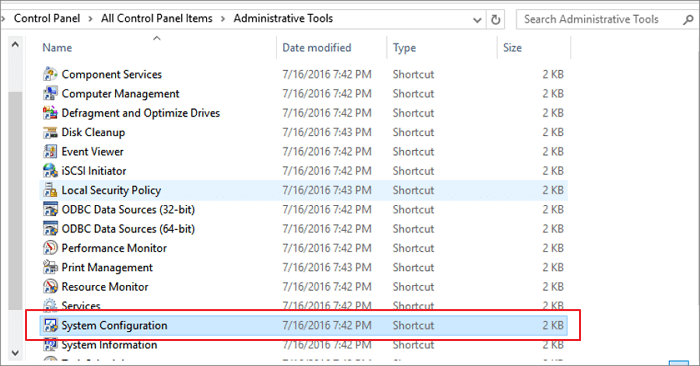Click the ODBC Data Sources (64-bit) icon
This screenshot has width=700, height=366.
(x=50, y=229)
